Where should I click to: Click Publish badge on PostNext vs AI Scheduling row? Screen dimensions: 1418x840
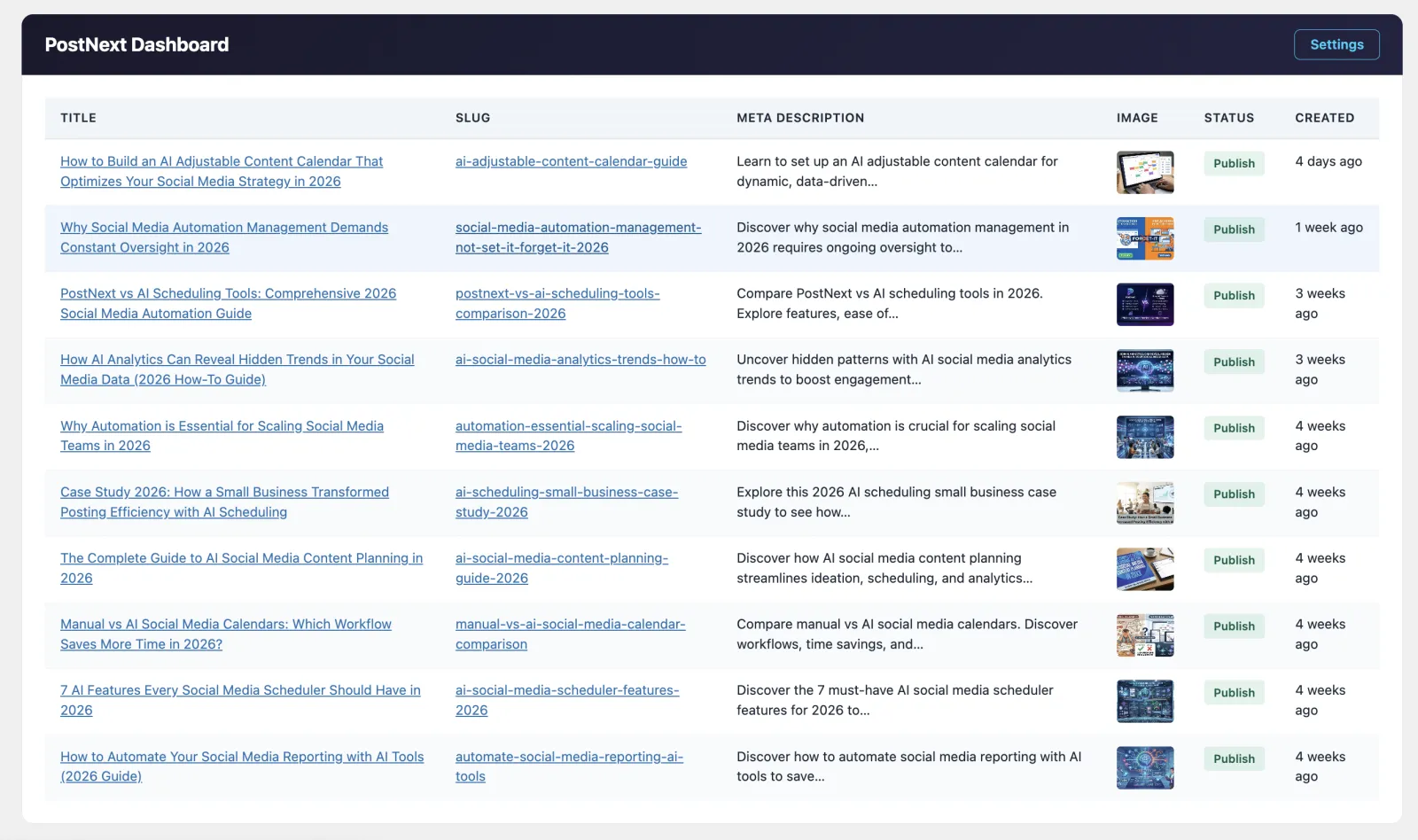coord(1234,295)
